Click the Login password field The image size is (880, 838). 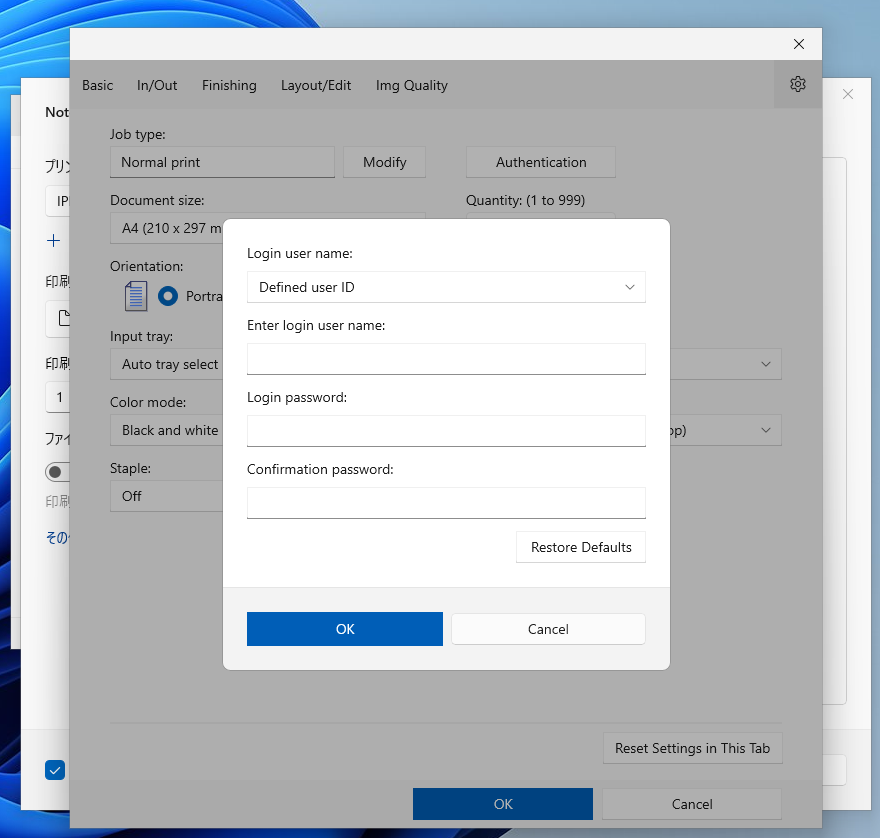[446, 431]
